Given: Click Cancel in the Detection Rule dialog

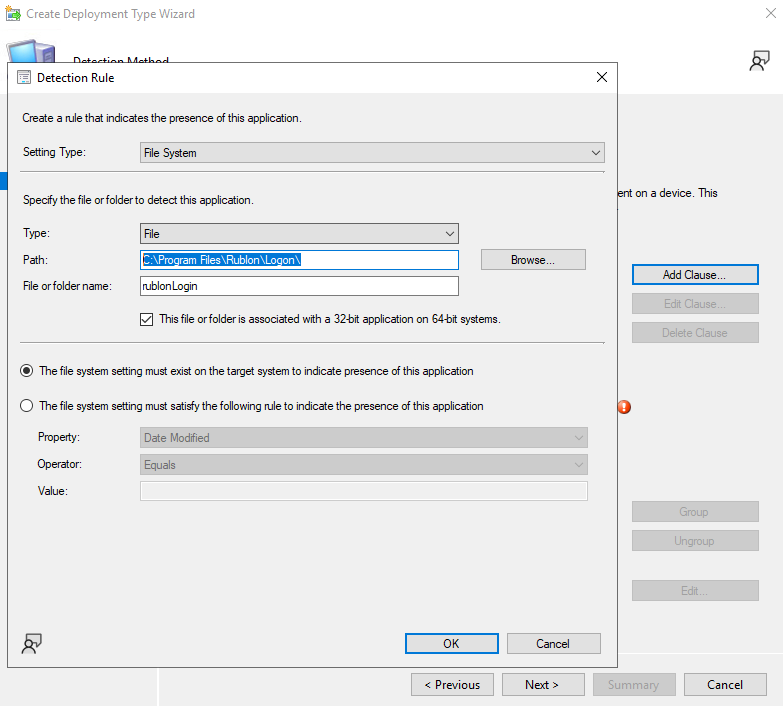Looking at the screenshot, I should coord(553,643).
